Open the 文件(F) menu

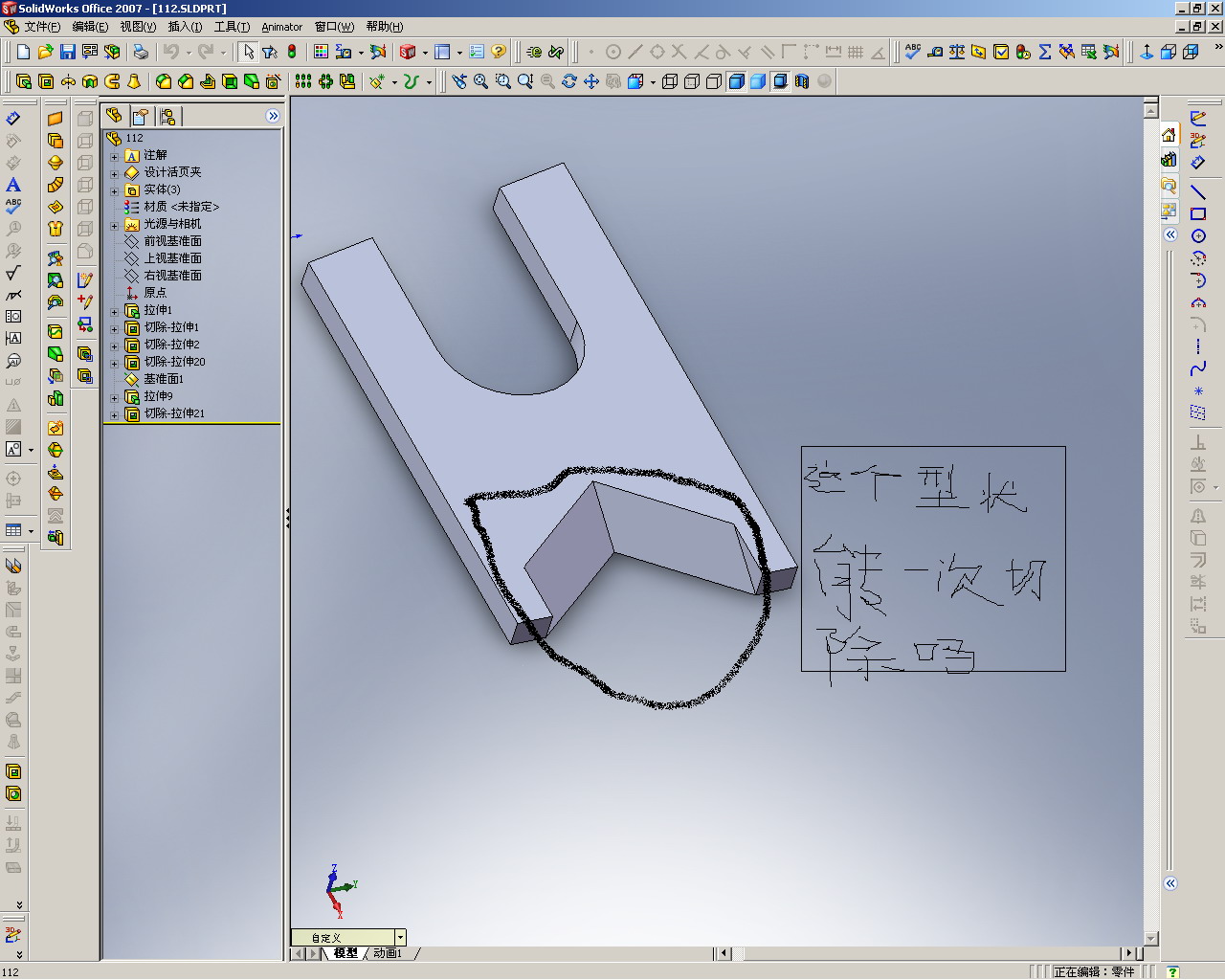42,27
